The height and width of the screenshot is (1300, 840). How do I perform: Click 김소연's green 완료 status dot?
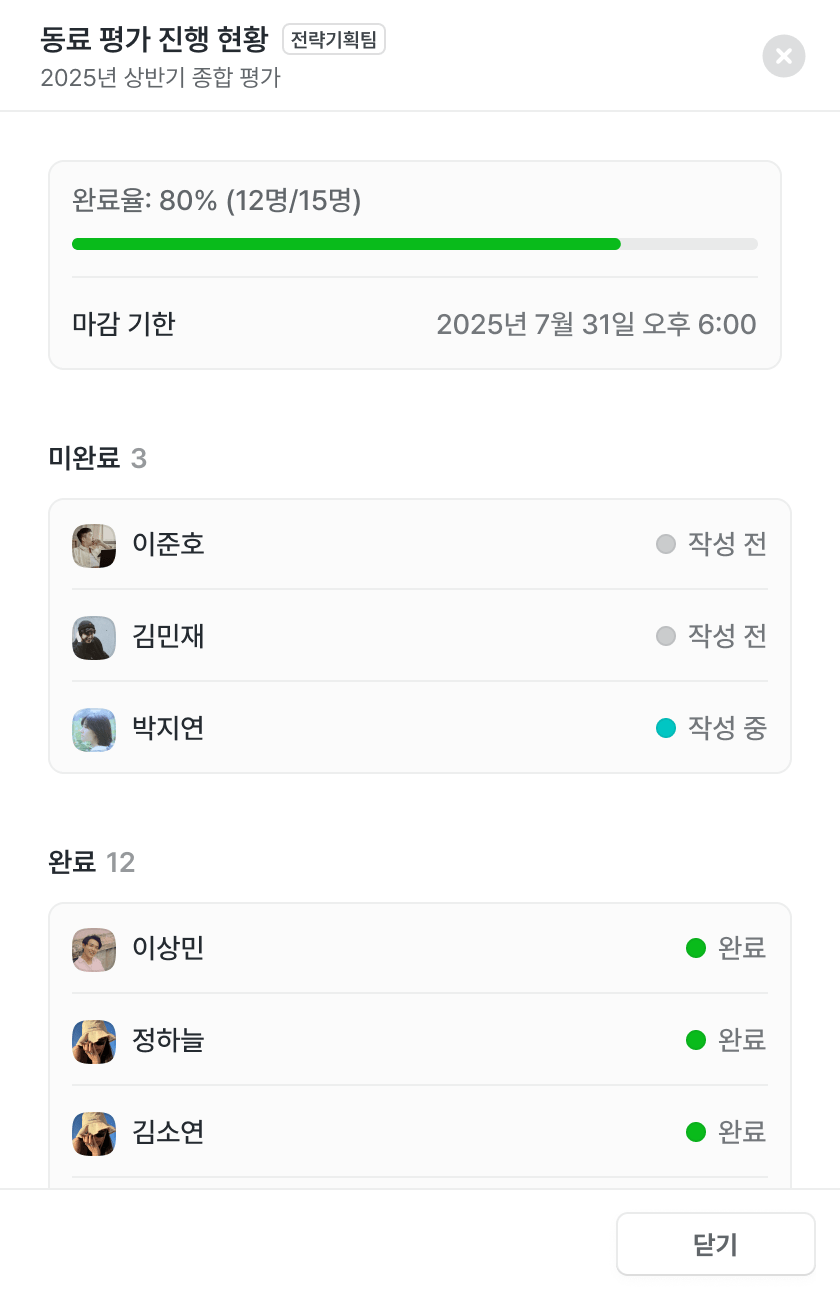[696, 1132]
